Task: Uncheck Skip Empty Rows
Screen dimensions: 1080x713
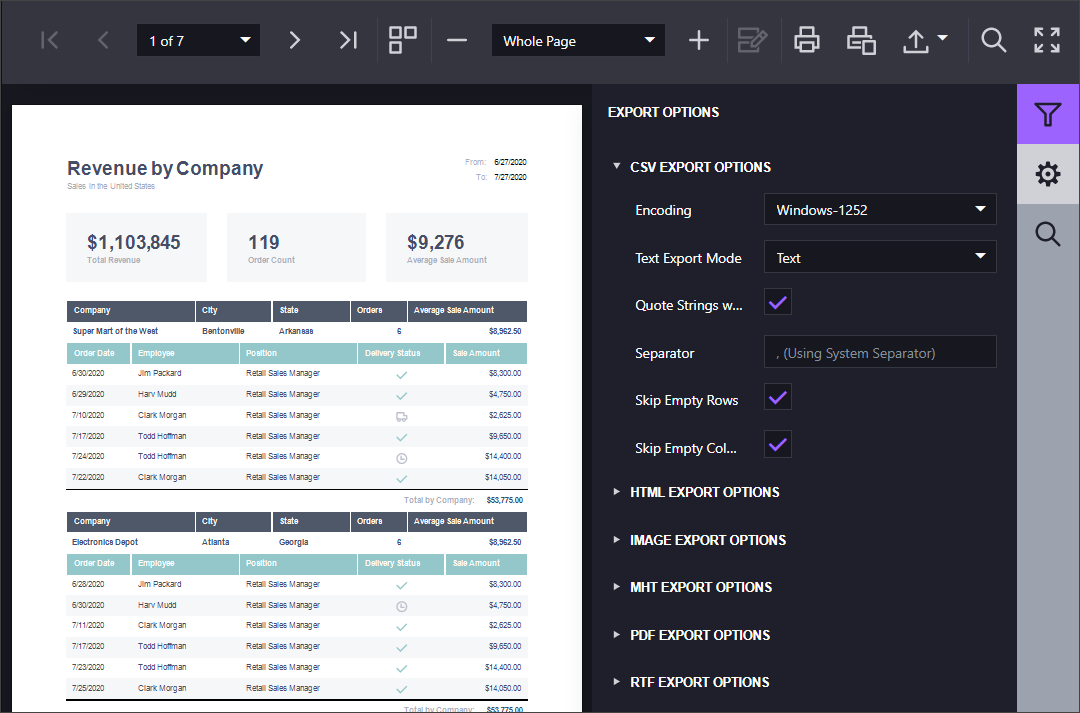Action: pyautogui.click(x=778, y=397)
